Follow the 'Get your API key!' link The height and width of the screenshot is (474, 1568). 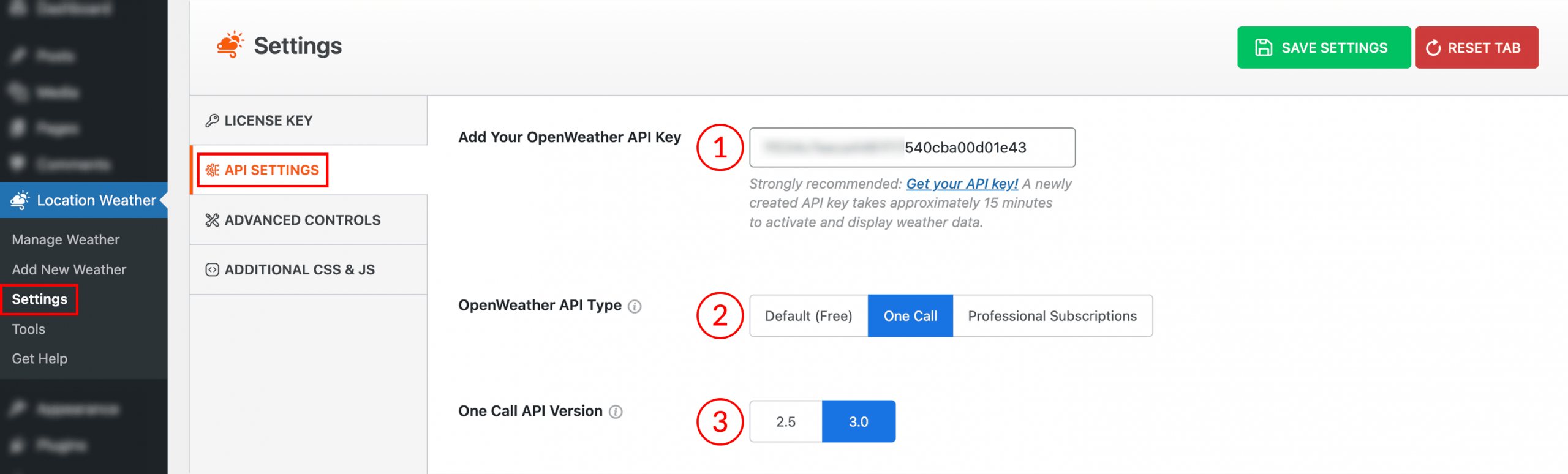[x=962, y=184]
